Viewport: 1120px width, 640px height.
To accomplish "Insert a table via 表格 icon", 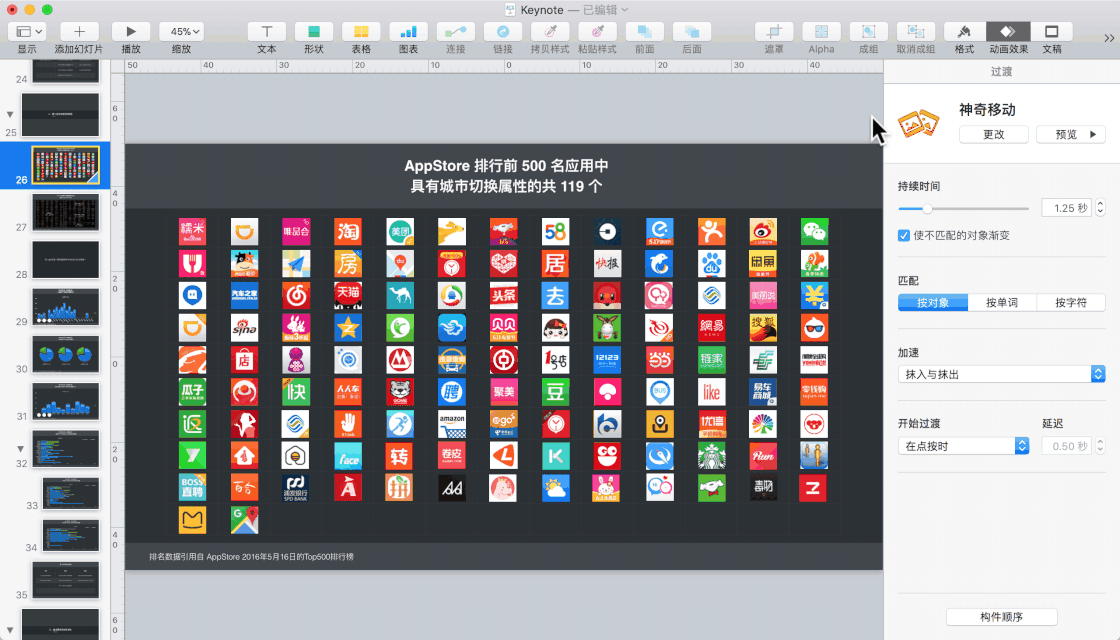I will [361, 31].
